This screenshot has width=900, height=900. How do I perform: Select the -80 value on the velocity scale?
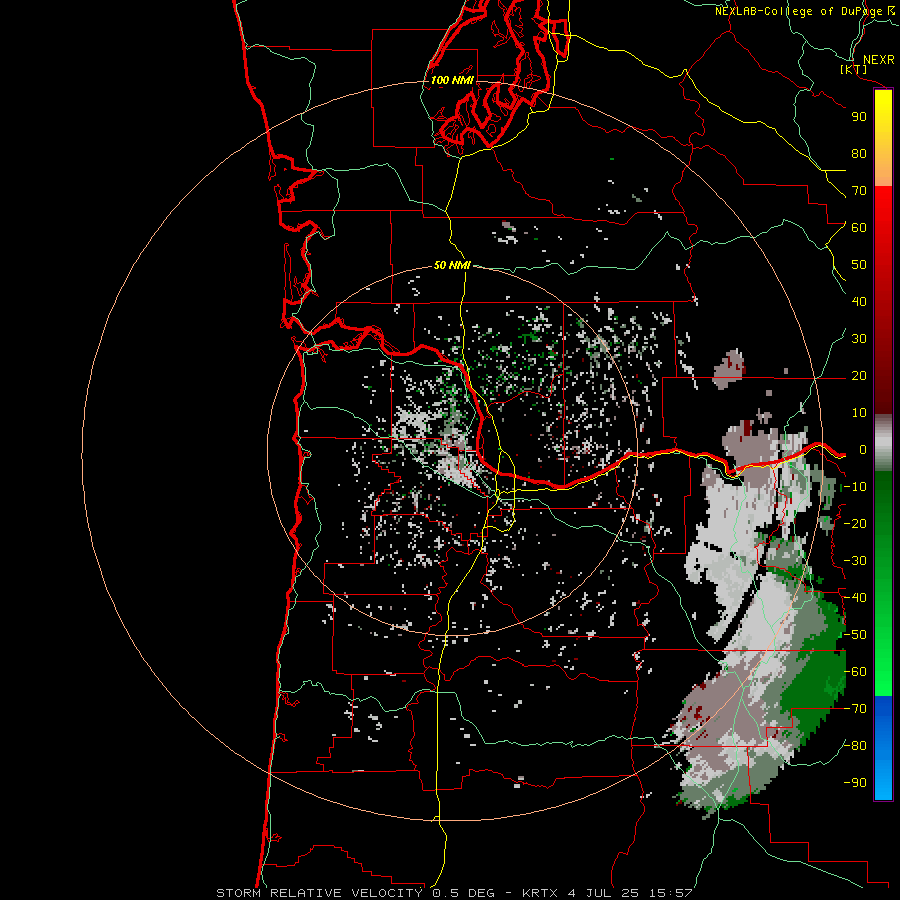(855, 746)
